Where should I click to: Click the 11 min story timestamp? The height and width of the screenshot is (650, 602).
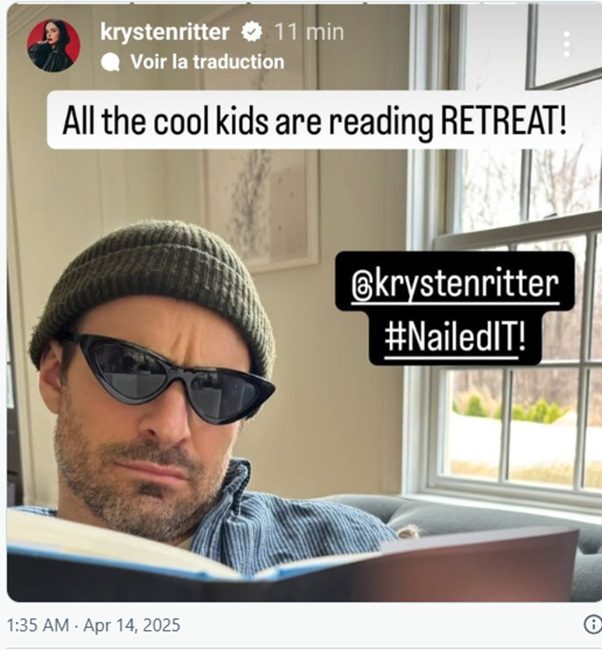[x=309, y=32]
